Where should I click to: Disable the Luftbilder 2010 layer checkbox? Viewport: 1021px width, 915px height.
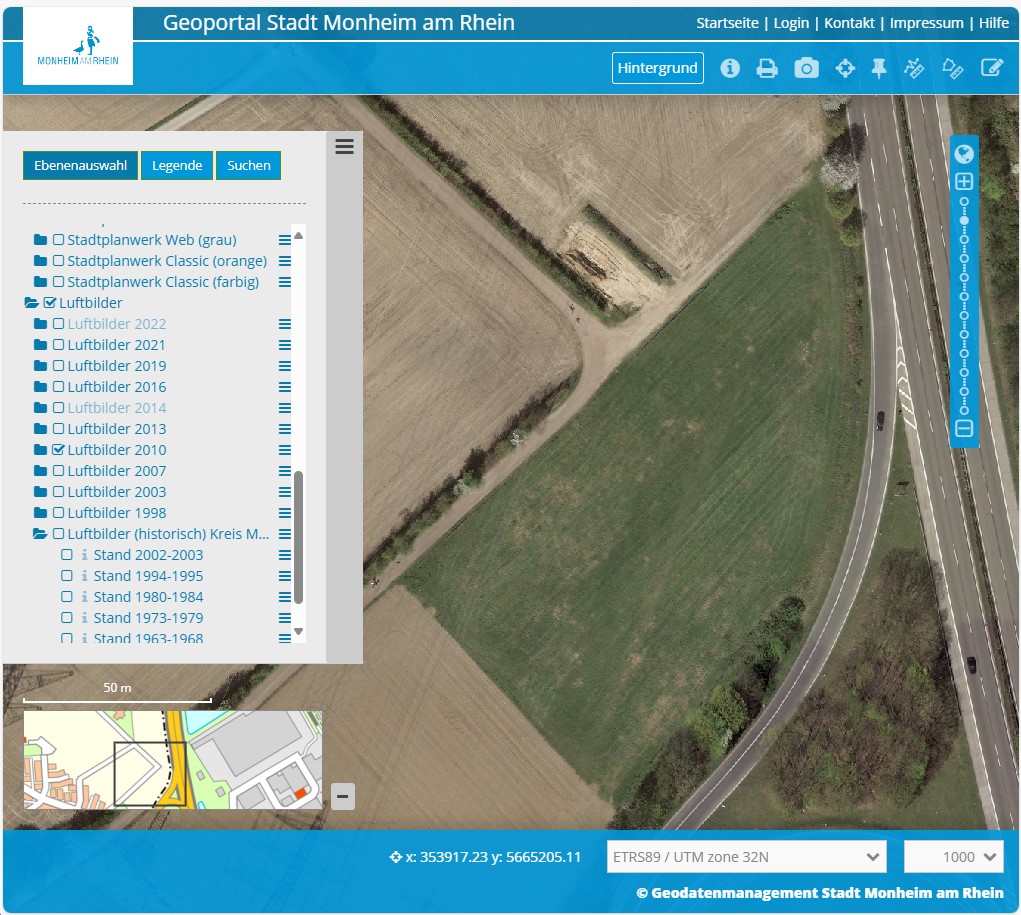pos(59,449)
